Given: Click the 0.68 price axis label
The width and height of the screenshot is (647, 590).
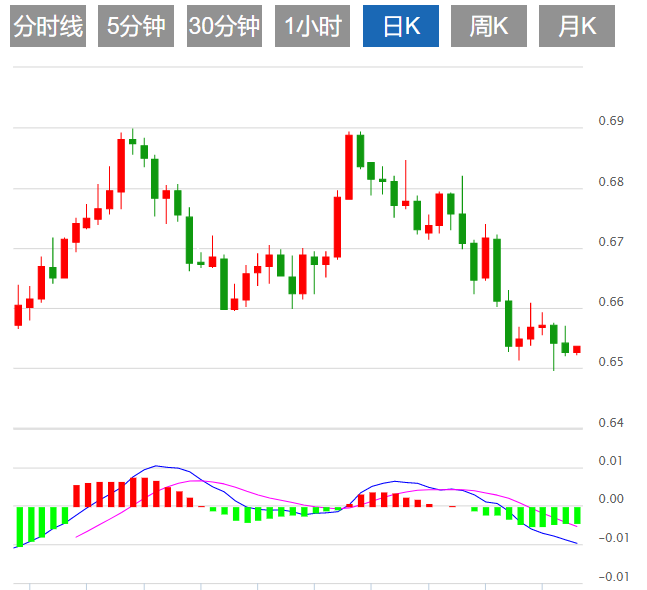Looking at the screenshot, I should click(611, 182).
